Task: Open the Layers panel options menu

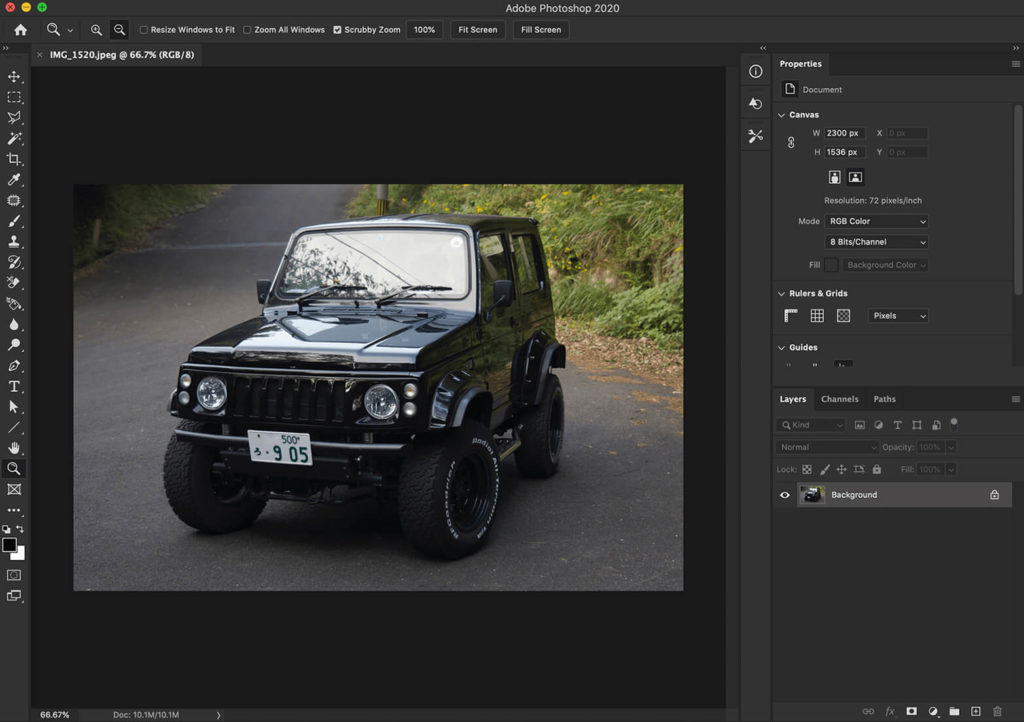Action: click(x=1016, y=400)
